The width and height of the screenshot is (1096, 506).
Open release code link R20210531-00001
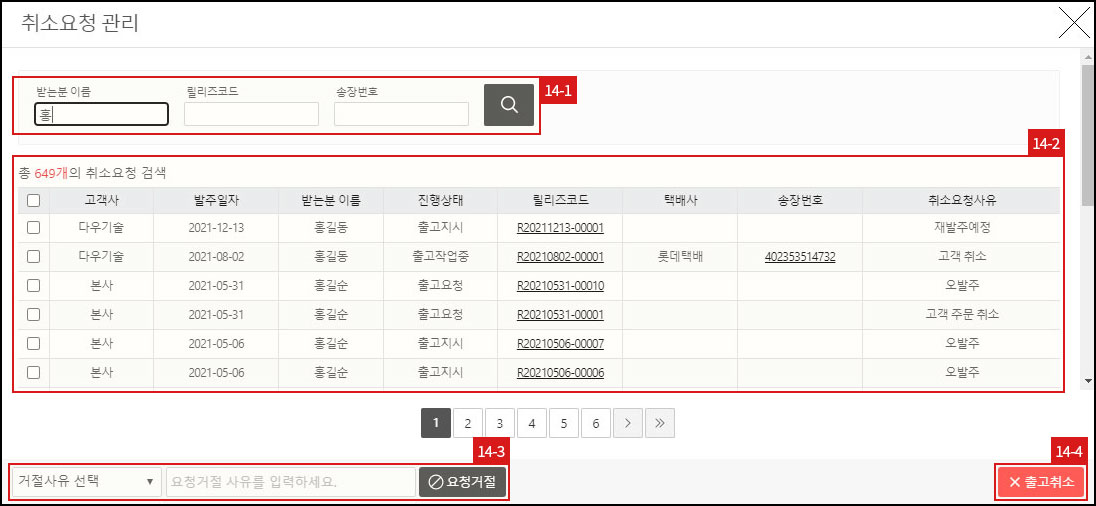(561, 315)
